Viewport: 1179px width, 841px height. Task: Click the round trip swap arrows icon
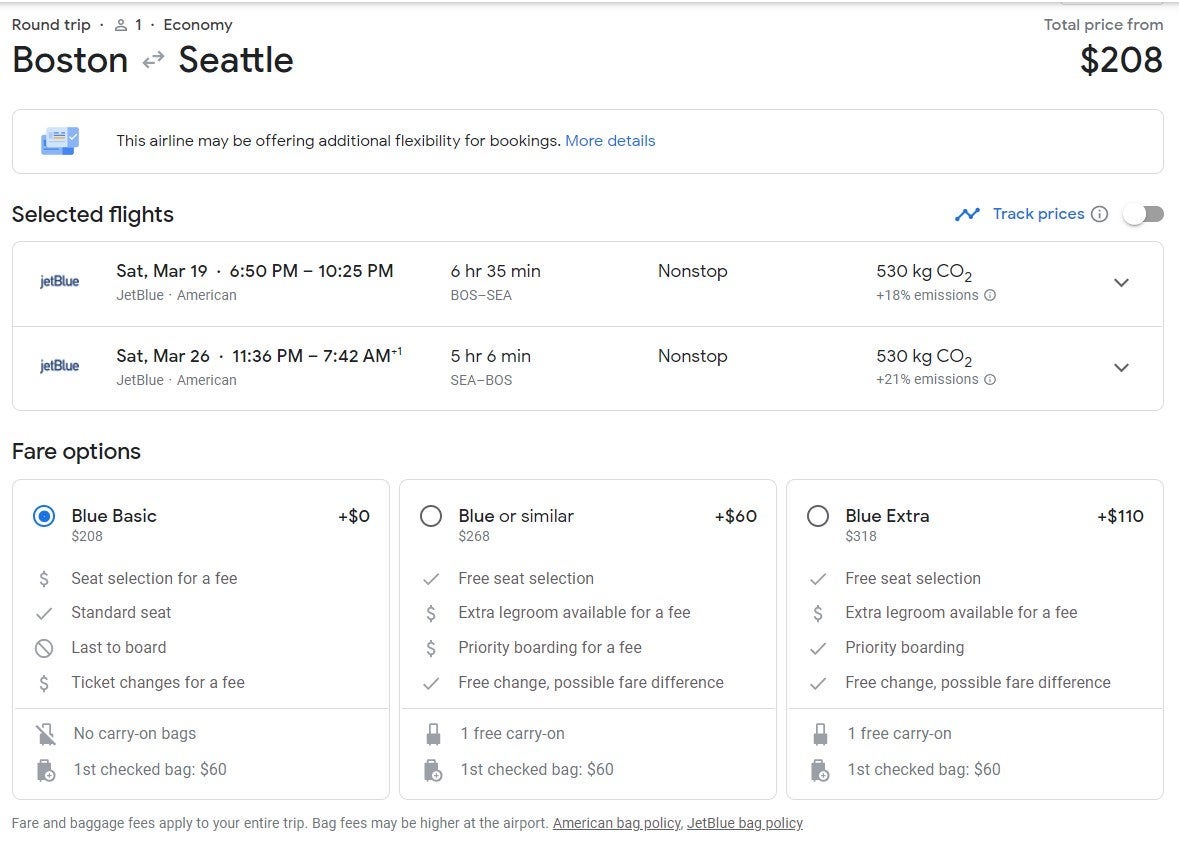153,60
